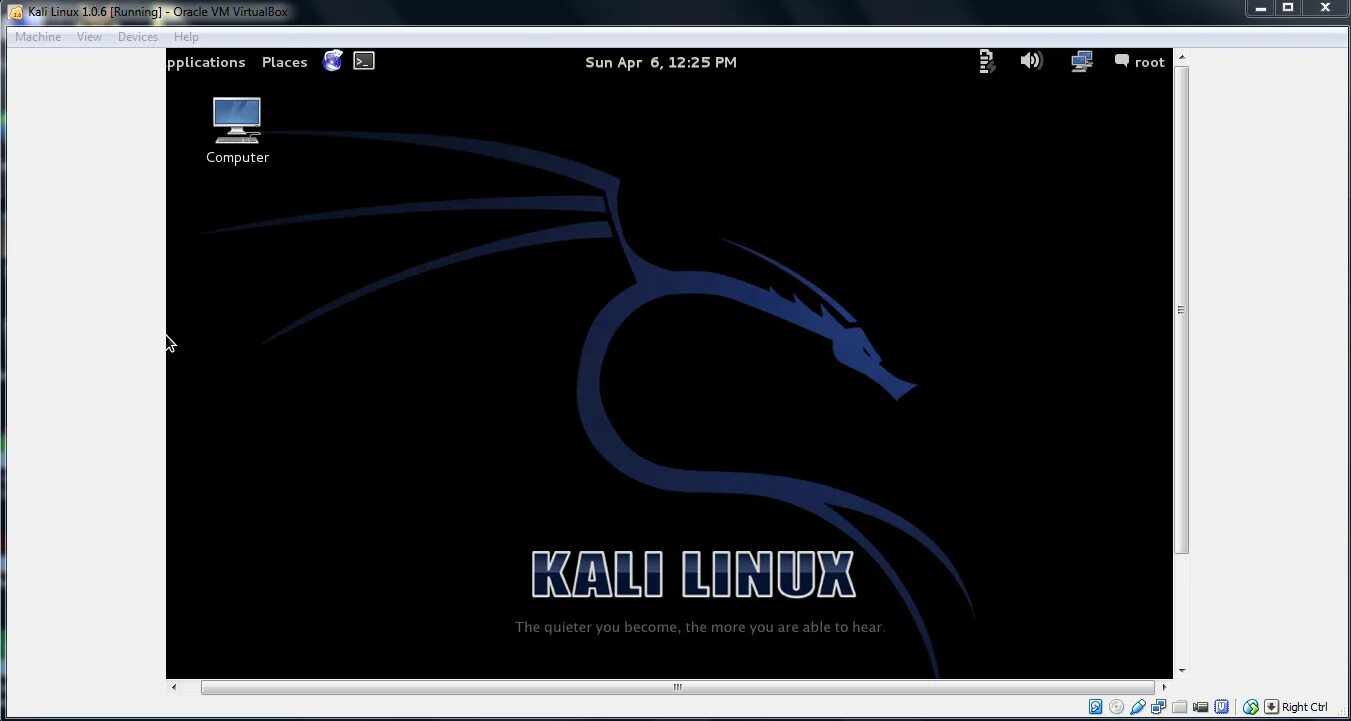This screenshot has width=1351, height=721.
Task: Click the scroll left arrow
Action: click(x=174, y=687)
